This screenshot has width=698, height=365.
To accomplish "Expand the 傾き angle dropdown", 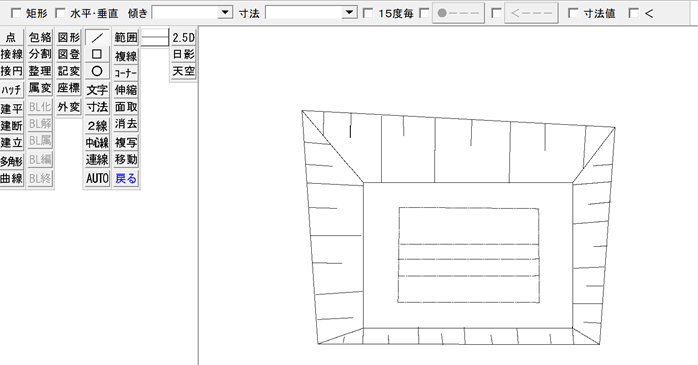I will [x=226, y=12].
